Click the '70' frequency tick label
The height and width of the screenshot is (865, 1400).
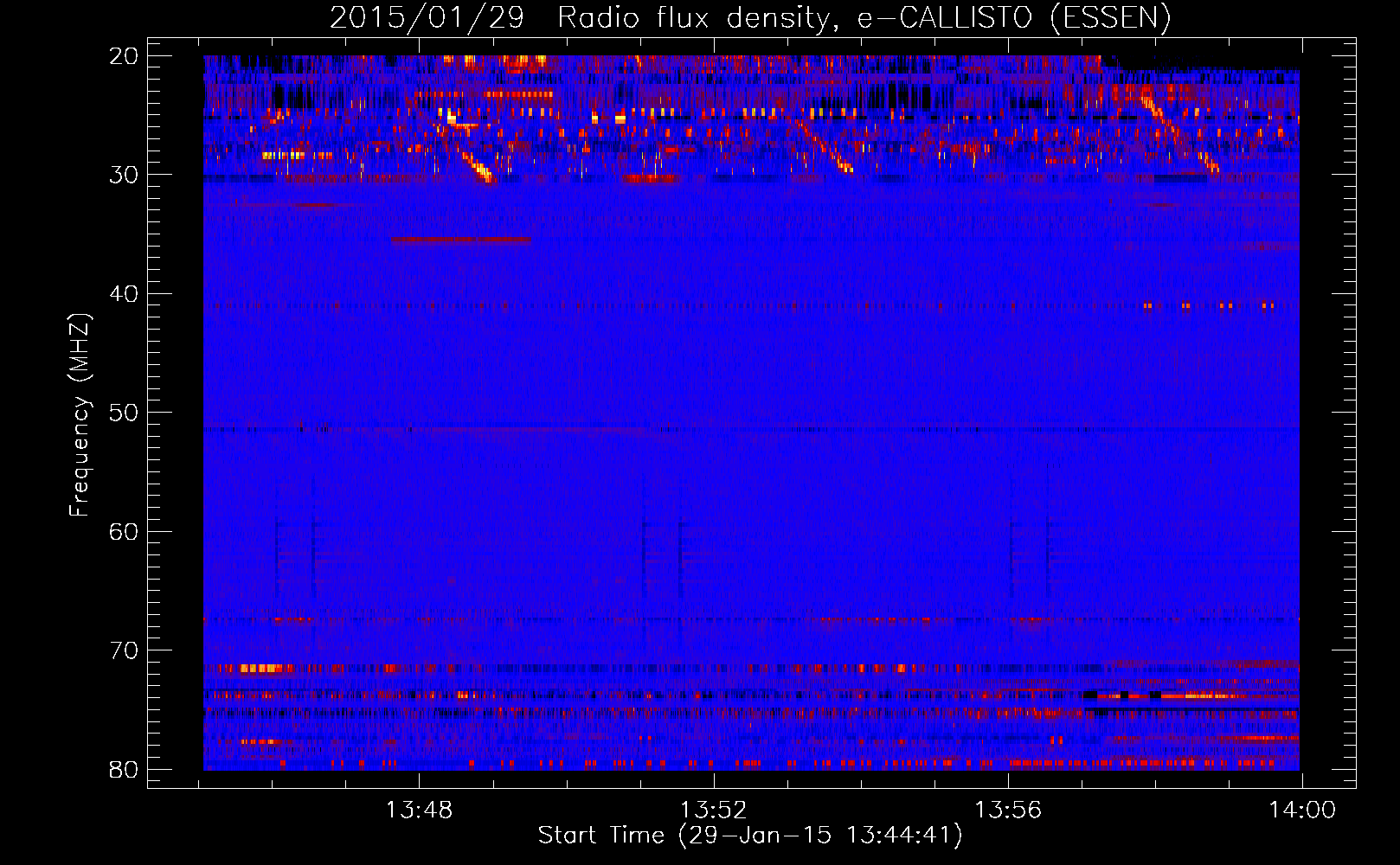(124, 650)
